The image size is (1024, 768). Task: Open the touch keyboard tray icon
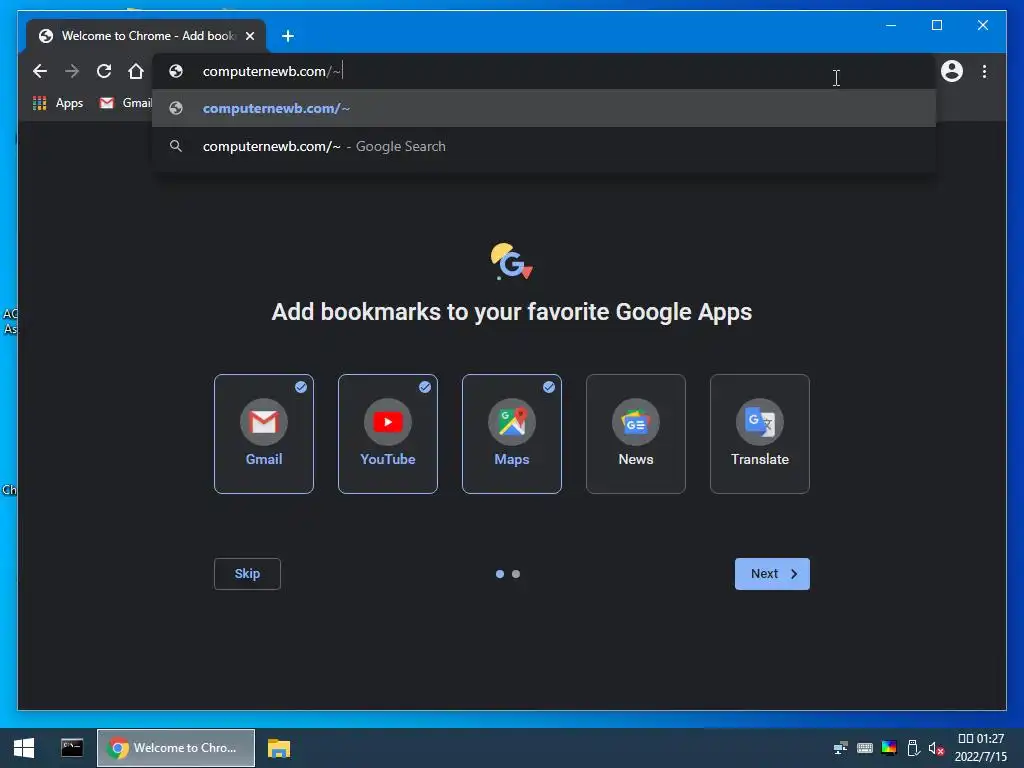865,748
